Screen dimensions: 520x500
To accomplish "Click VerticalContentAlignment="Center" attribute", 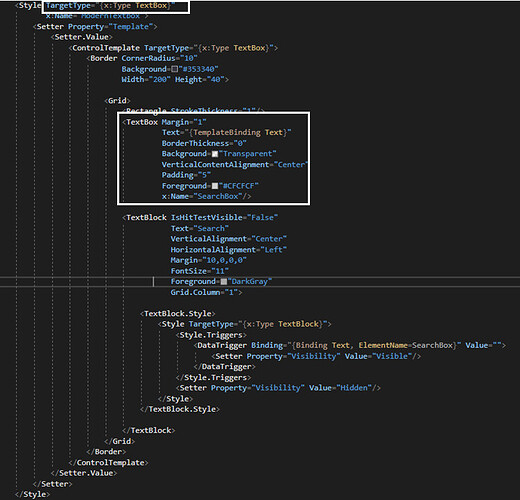I will (235, 165).
